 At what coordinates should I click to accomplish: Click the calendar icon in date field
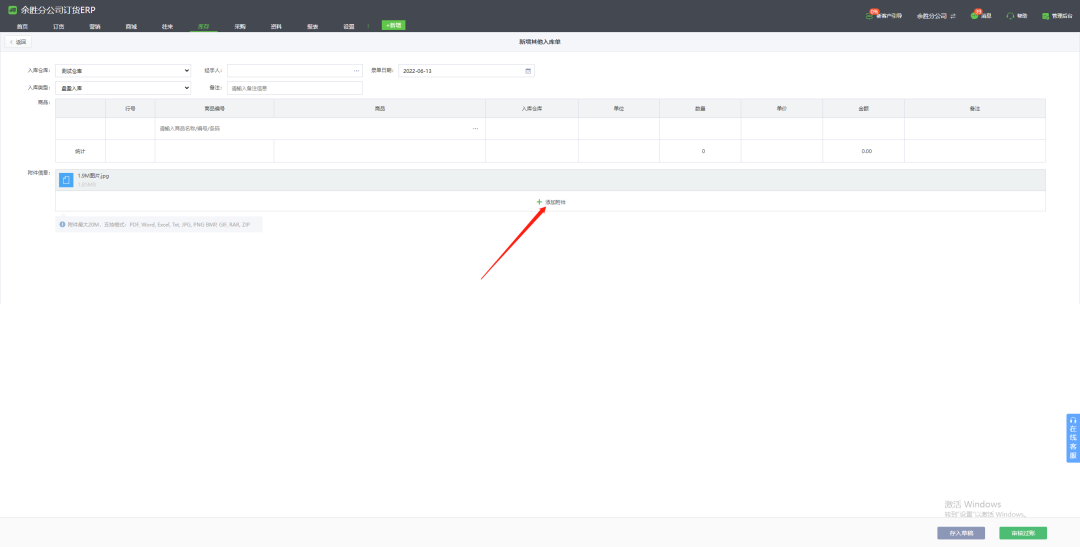tap(528, 71)
